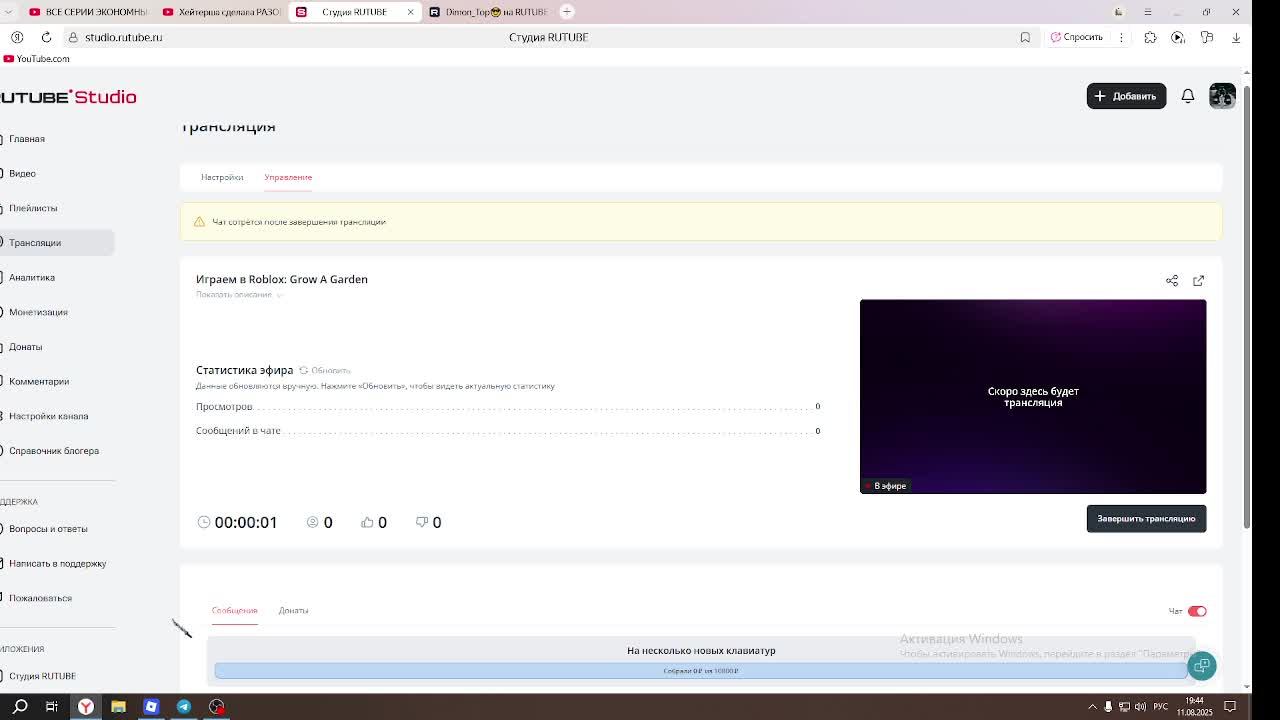This screenshot has width=1280, height=720.
Task: Open Telegram from the taskbar
Action: (184, 707)
